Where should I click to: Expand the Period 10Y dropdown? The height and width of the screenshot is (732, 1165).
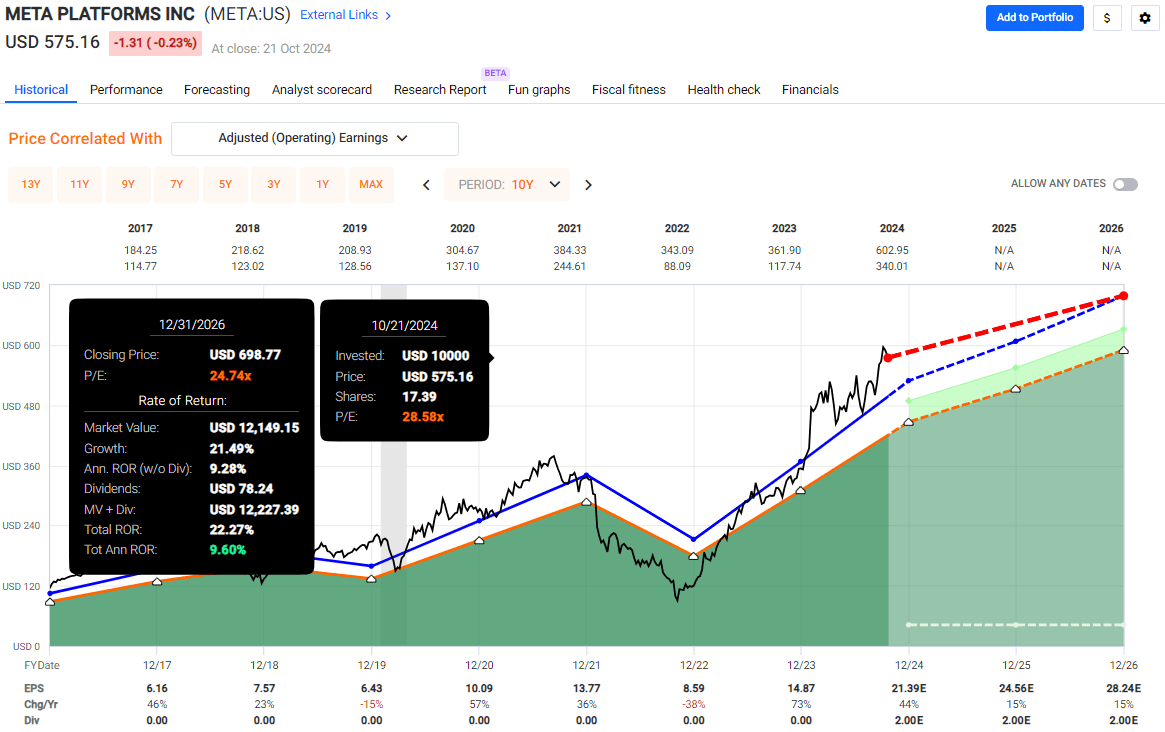[513, 185]
